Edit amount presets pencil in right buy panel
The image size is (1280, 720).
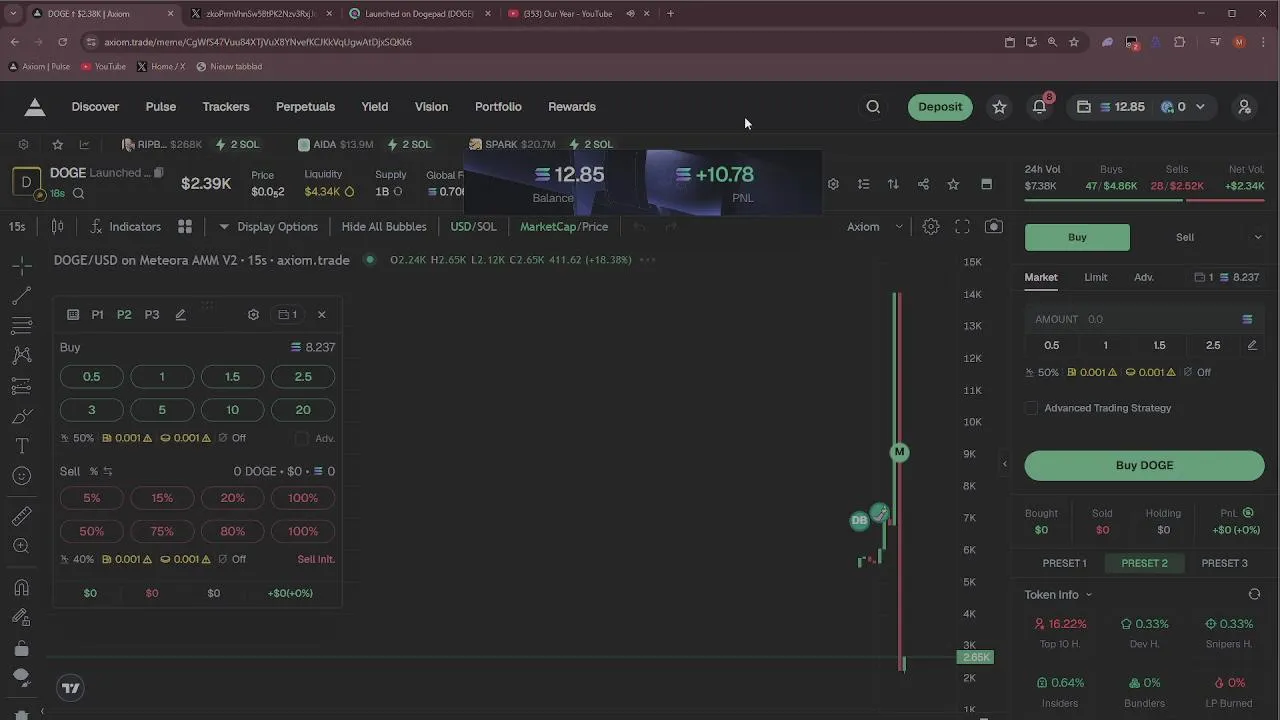[1252, 345]
